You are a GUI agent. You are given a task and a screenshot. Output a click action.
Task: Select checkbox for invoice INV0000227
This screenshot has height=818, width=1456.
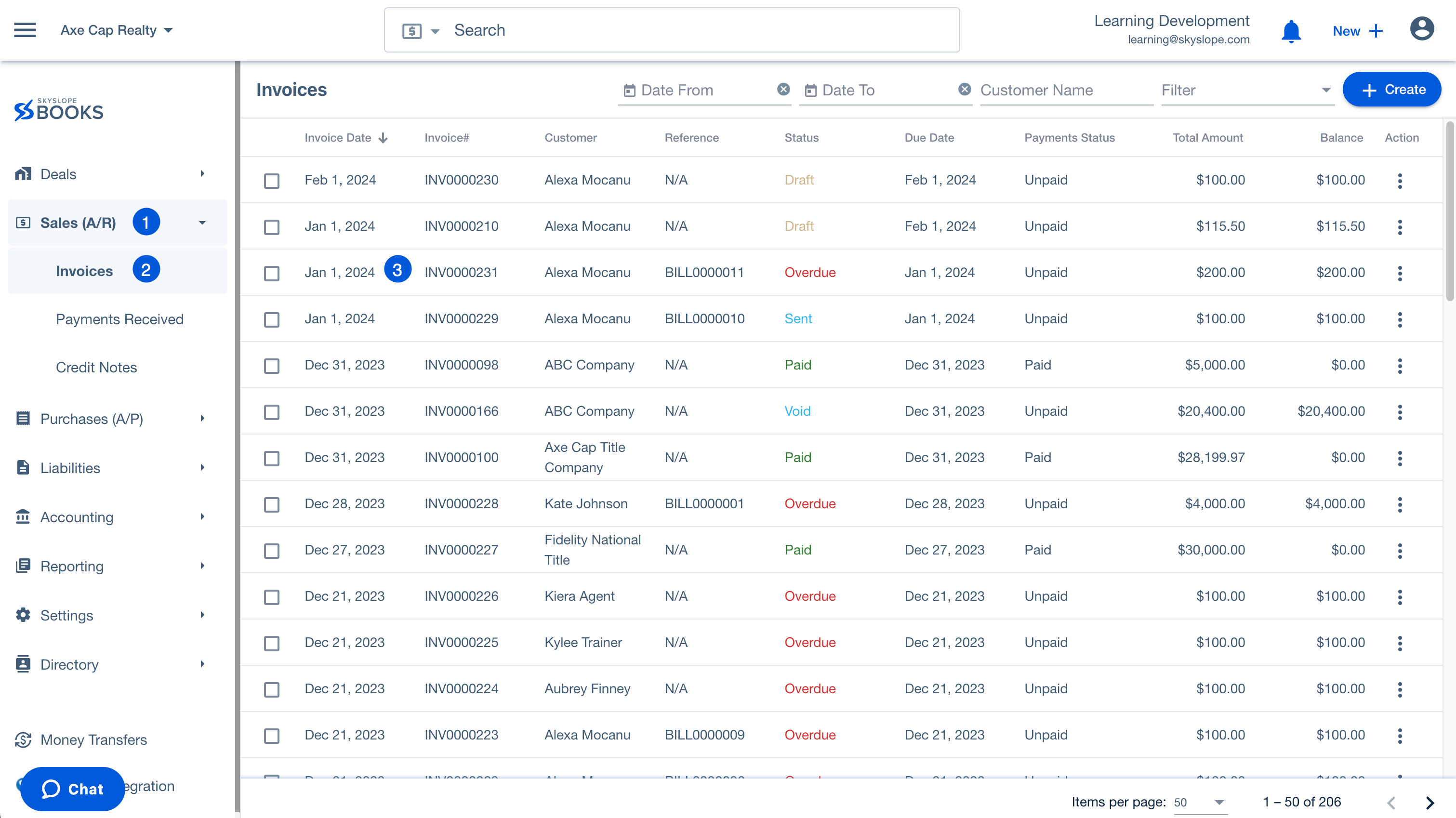(x=272, y=551)
